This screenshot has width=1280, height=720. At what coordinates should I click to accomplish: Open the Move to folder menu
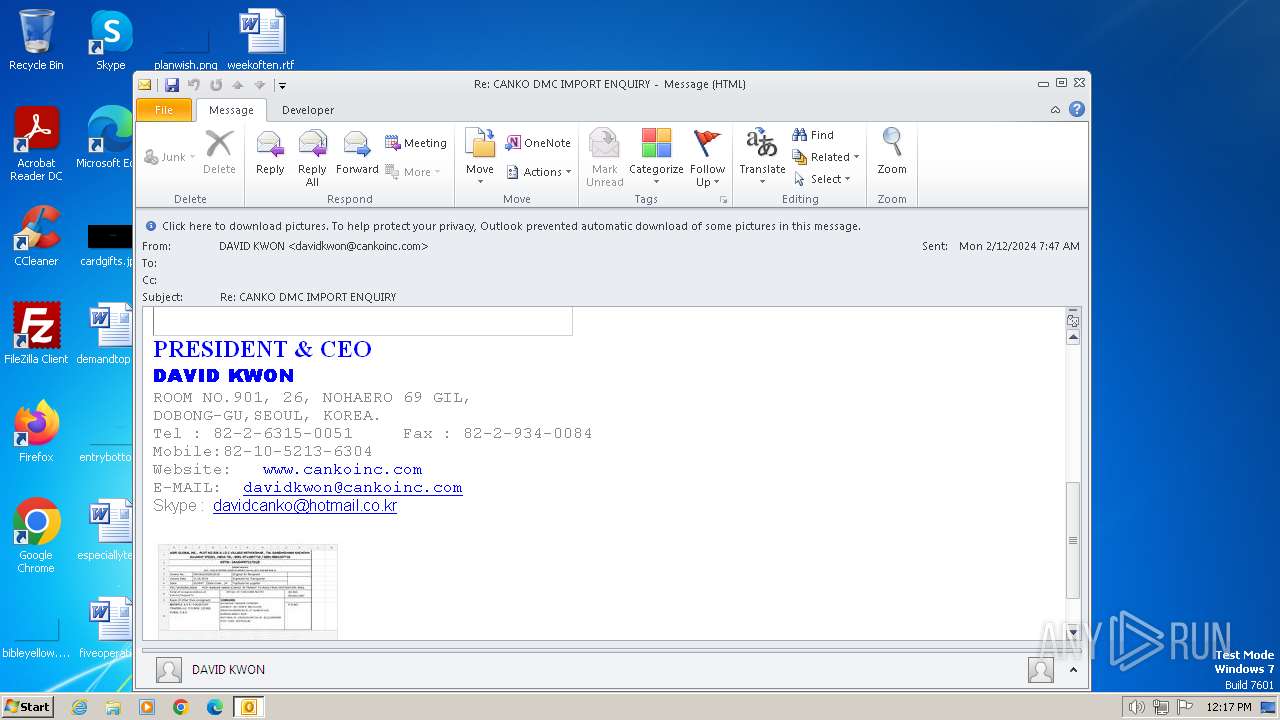[x=480, y=155]
